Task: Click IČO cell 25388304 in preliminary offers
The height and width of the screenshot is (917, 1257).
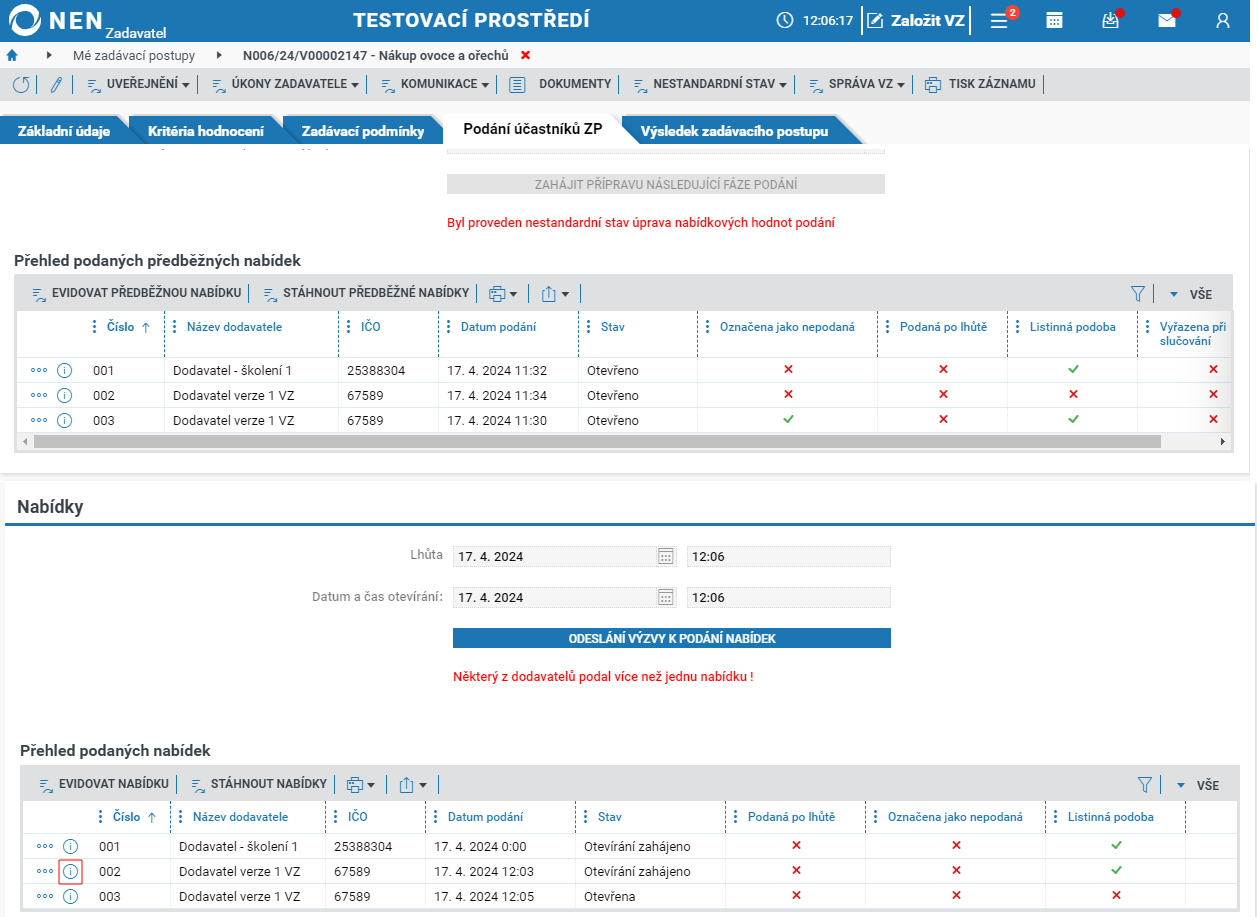Action: click(x=377, y=370)
